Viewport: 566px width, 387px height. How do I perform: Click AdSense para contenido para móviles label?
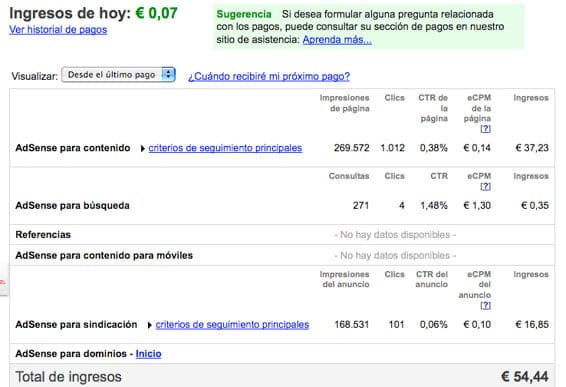click(x=104, y=256)
